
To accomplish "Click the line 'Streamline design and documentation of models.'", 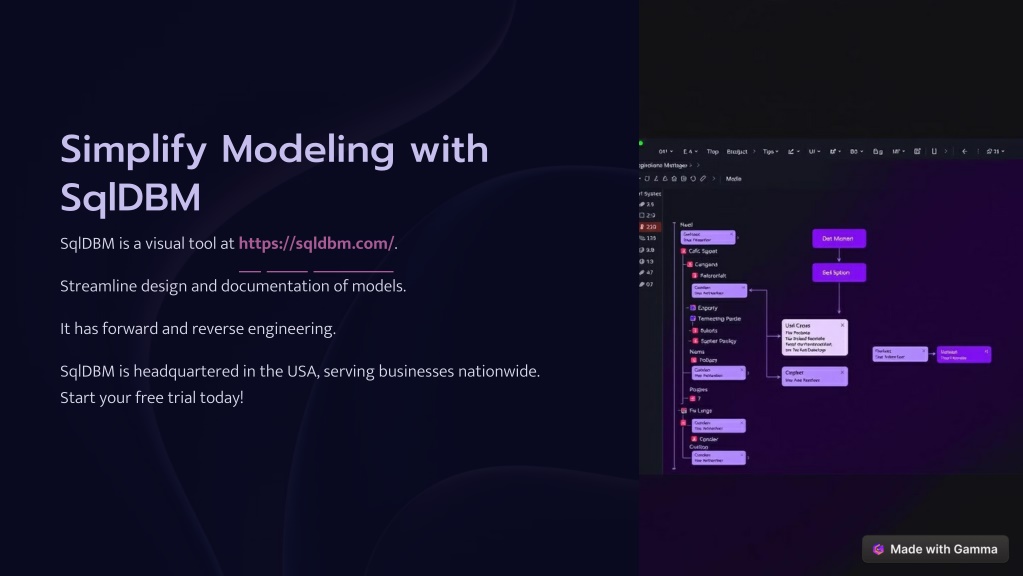I will pyautogui.click(x=233, y=286).
